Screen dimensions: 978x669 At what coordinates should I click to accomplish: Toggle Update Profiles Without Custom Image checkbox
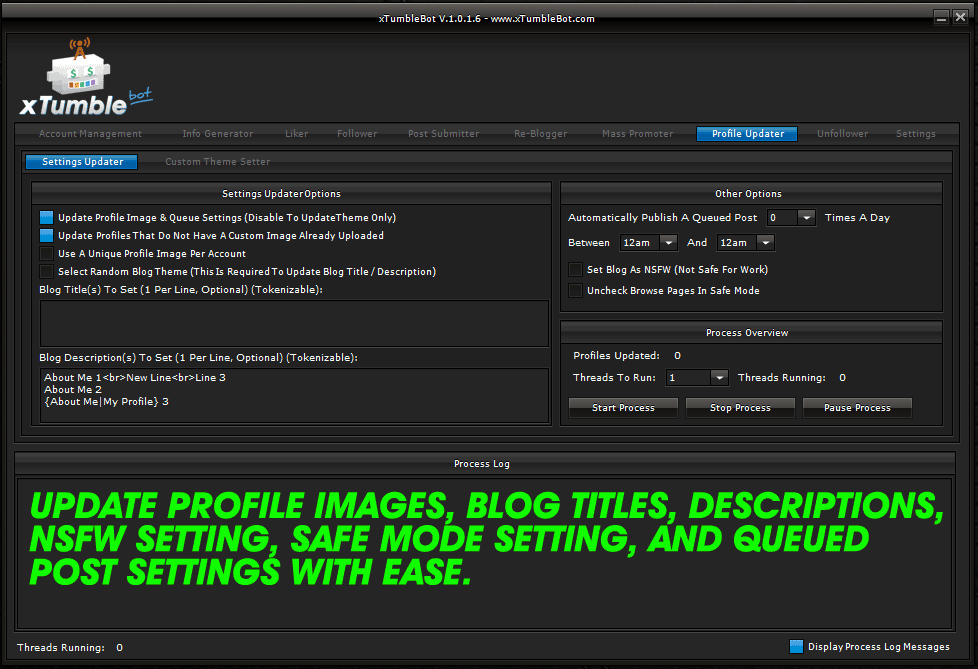[46, 236]
